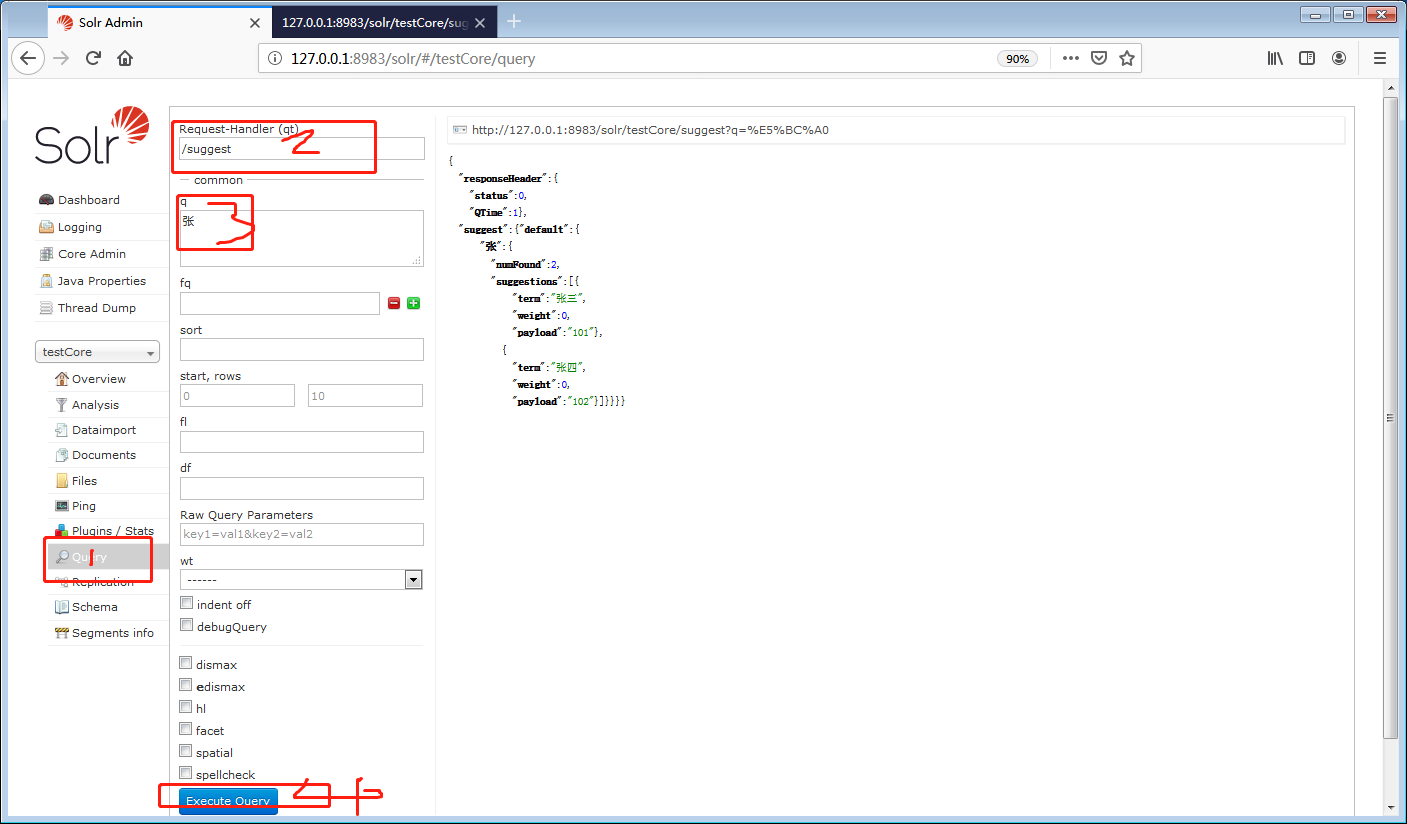Screen dimensions: 1407x824
Task: Click the browser back arrow
Action: click(29, 58)
